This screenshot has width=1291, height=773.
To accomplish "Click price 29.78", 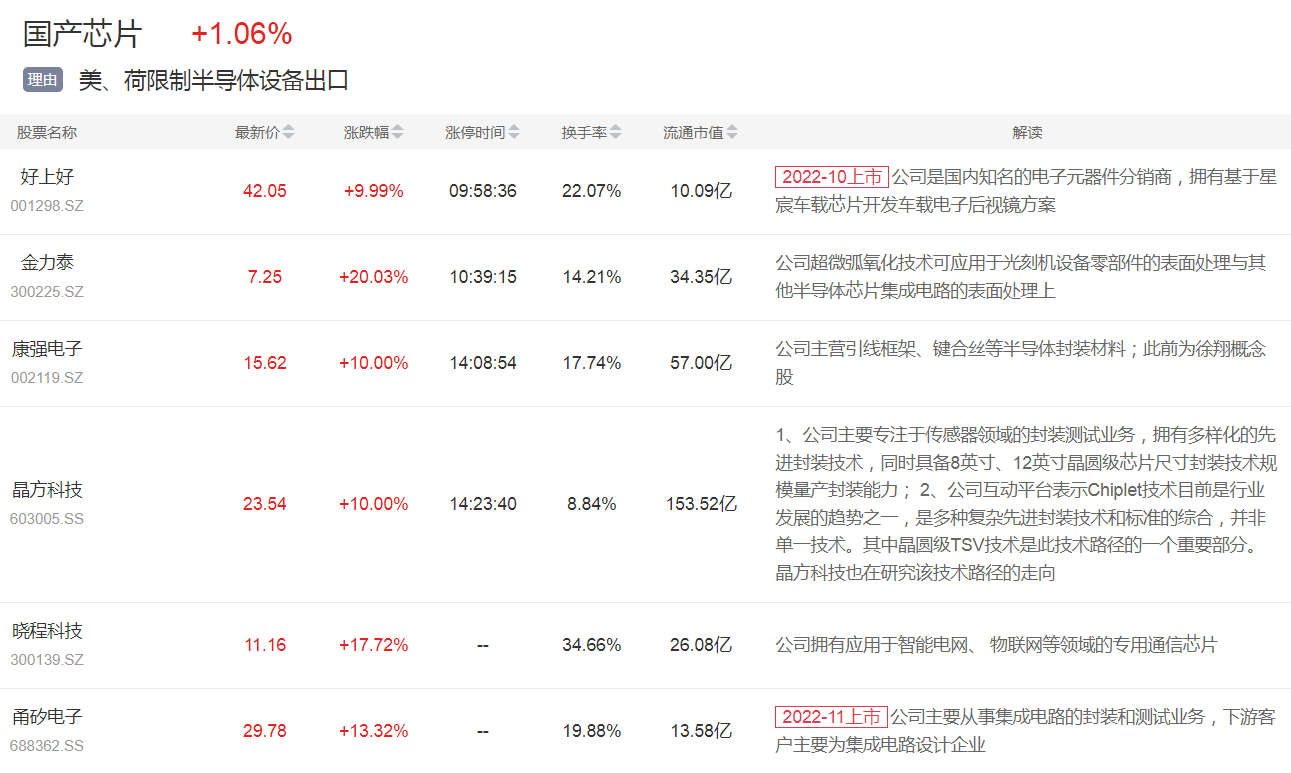I will 265,731.
